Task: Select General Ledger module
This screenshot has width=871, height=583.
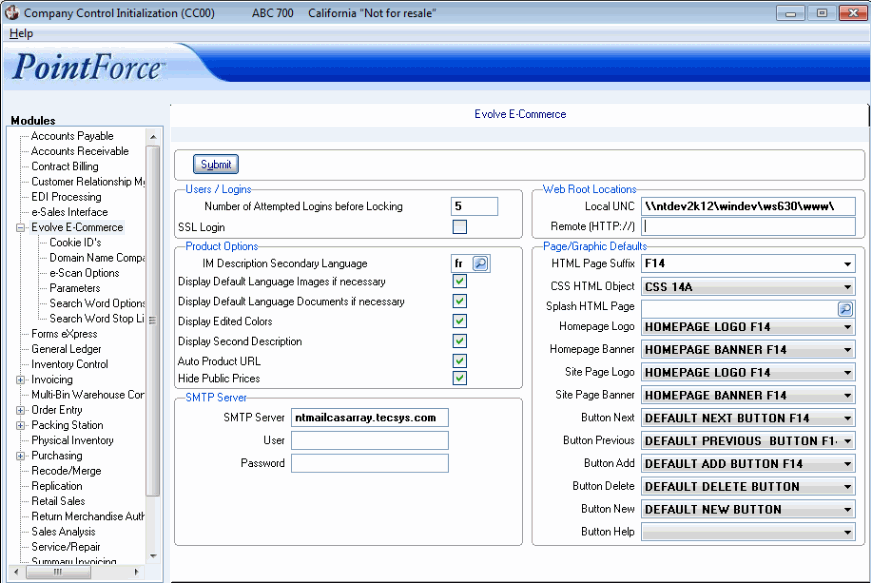Action: (x=66, y=349)
